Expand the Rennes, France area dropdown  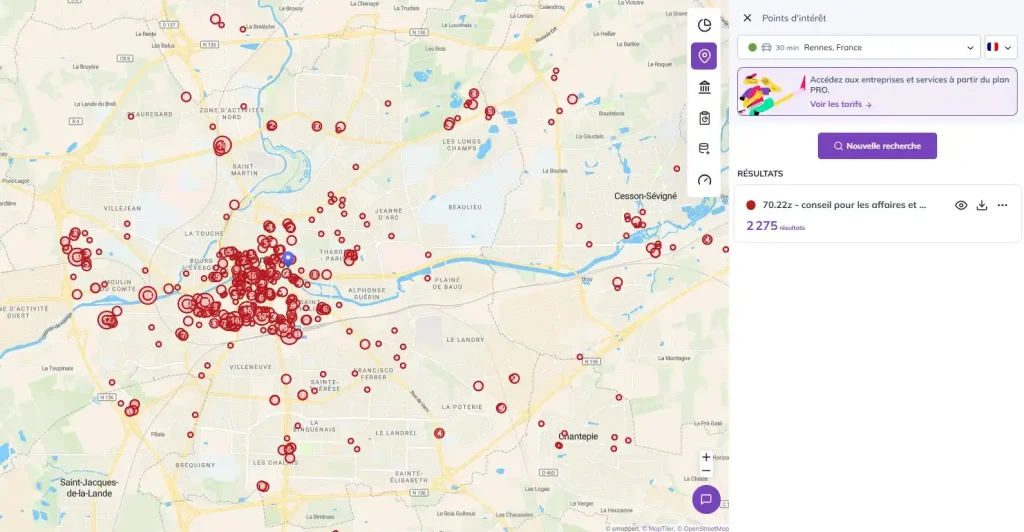point(859,48)
